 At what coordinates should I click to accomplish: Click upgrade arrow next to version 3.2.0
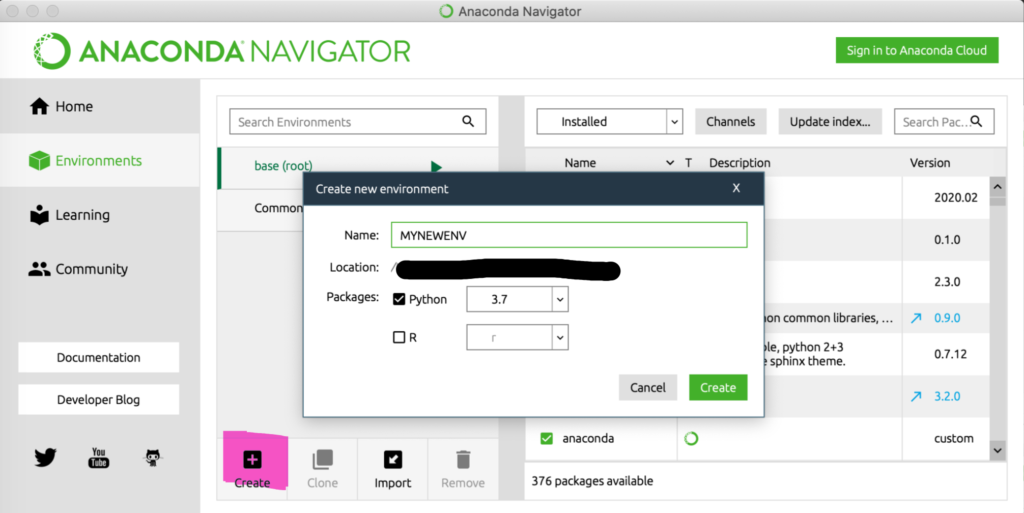click(916, 396)
